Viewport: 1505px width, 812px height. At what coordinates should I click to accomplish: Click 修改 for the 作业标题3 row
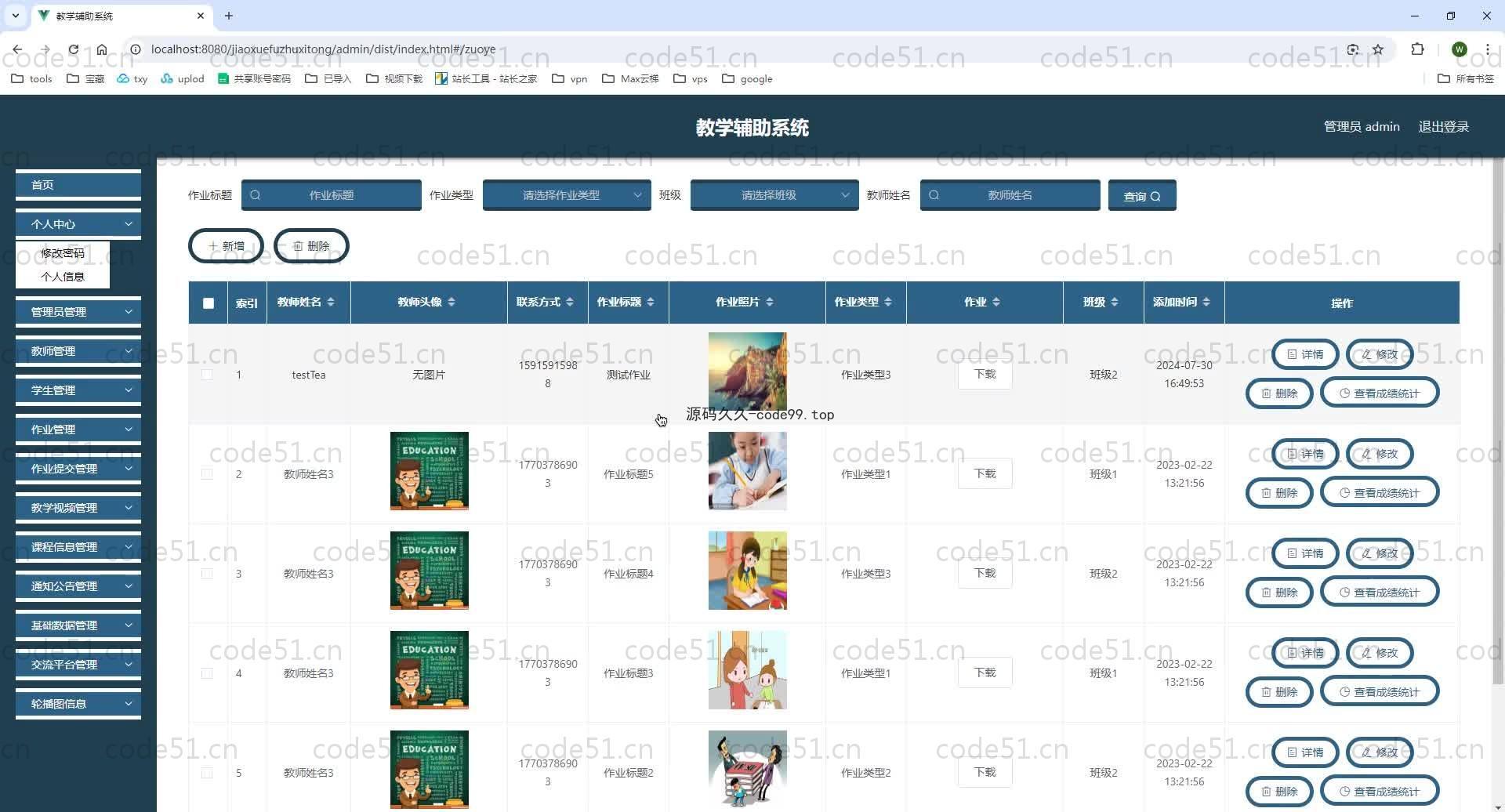1380,653
